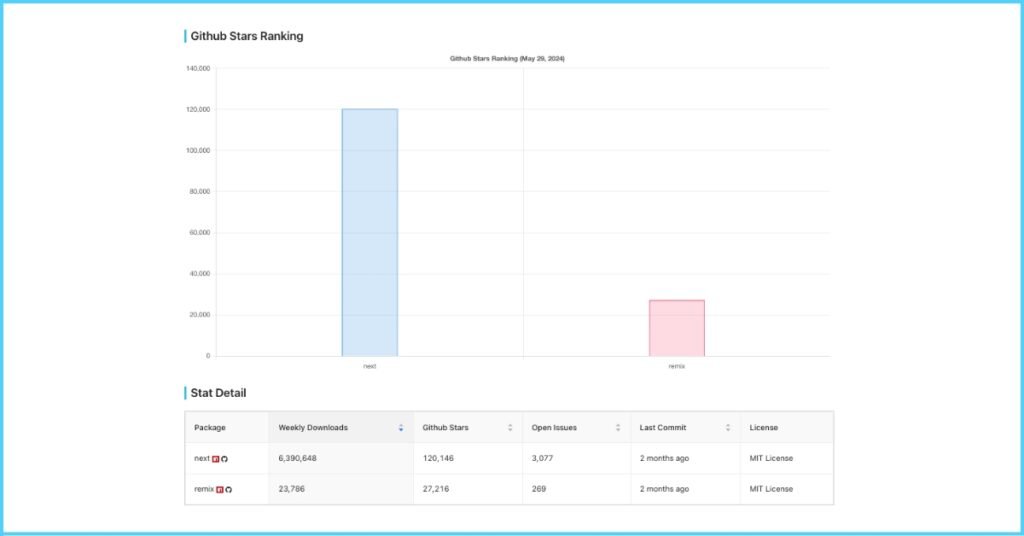Click the MIT License cell for next
This screenshot has height=536, width=1024.
coord(787,458)
